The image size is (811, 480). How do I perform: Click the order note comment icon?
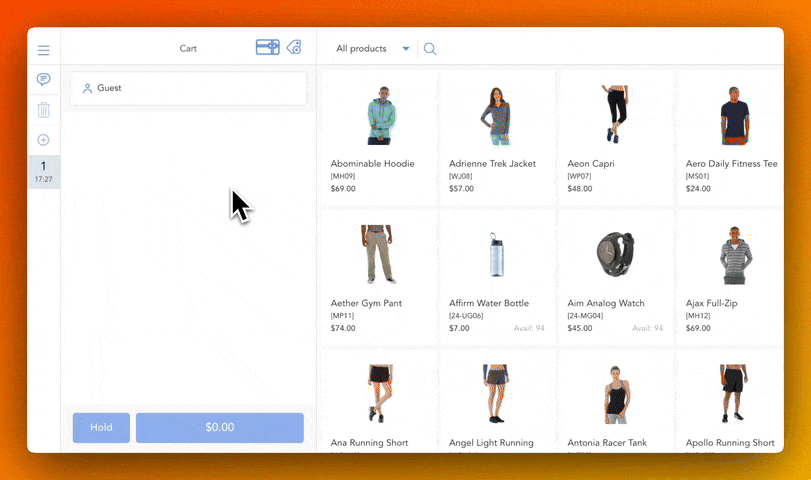click(44, 79)
